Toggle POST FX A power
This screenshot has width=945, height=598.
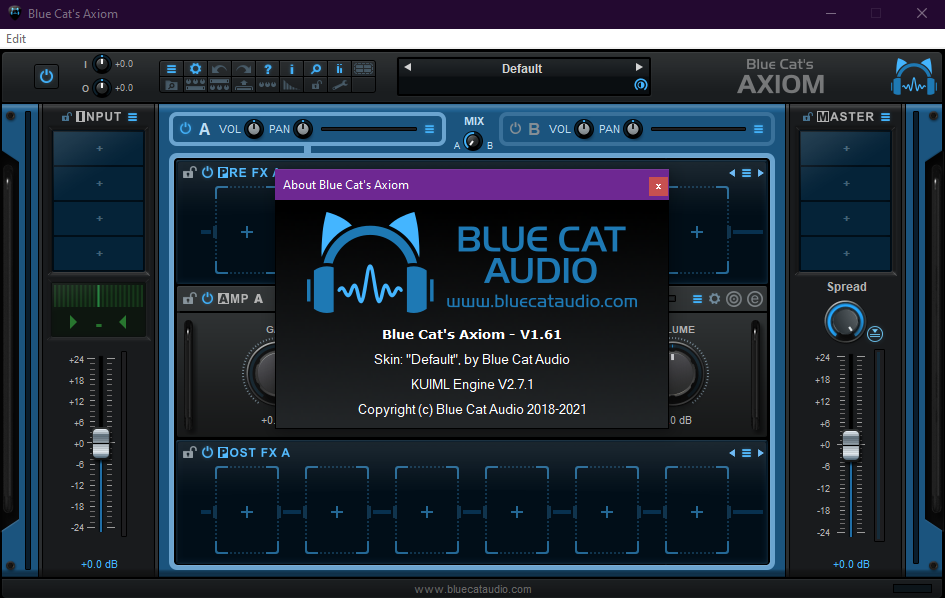click(x=207, y=452)
